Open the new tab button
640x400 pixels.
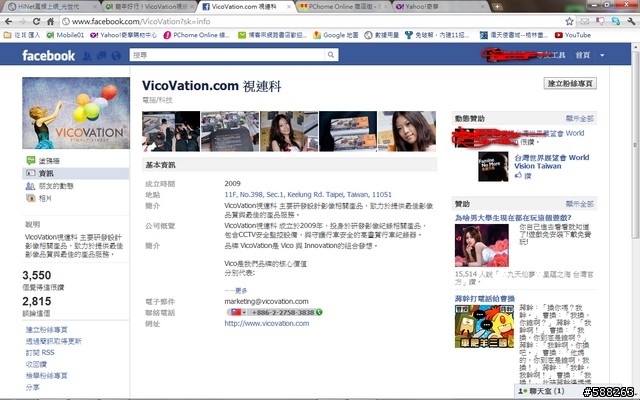pyautogui.click(x=497, y=7)
